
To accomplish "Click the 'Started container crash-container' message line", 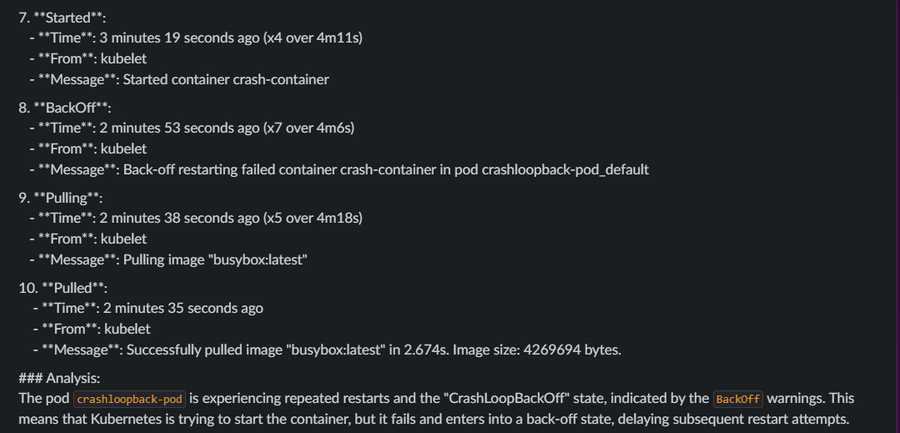I will tap(179, 79).
